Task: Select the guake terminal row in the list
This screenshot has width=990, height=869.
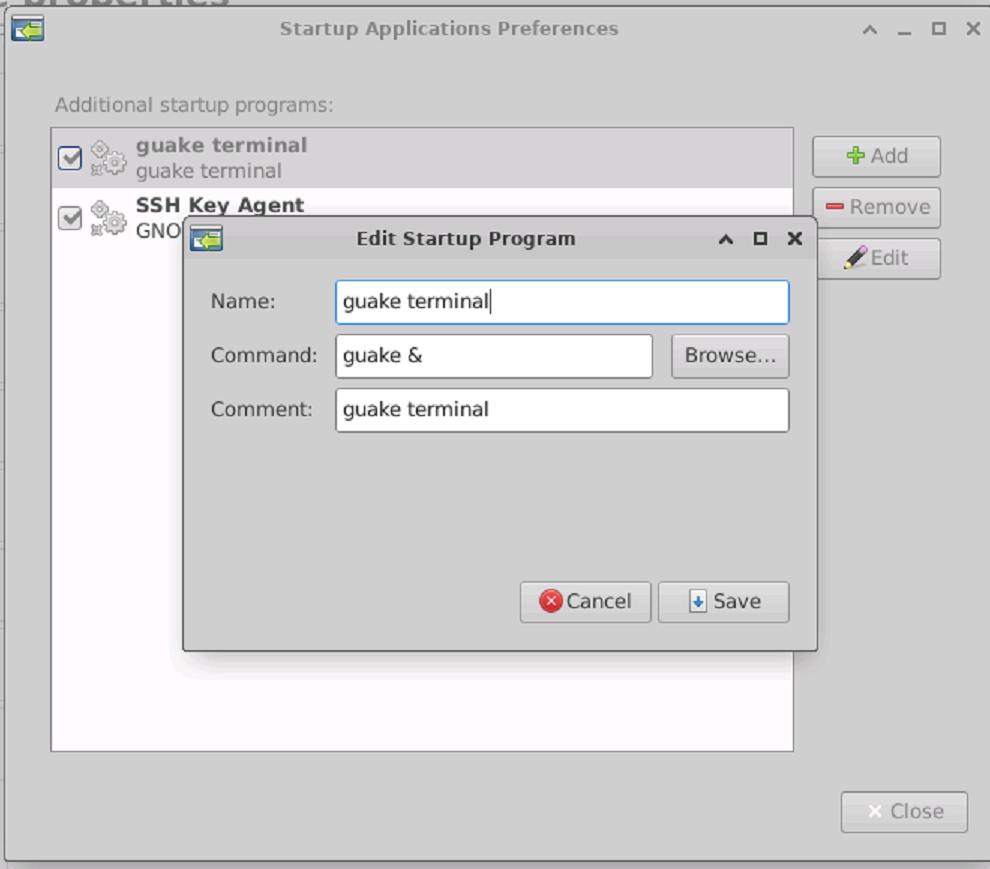Action: pos(422,158)
